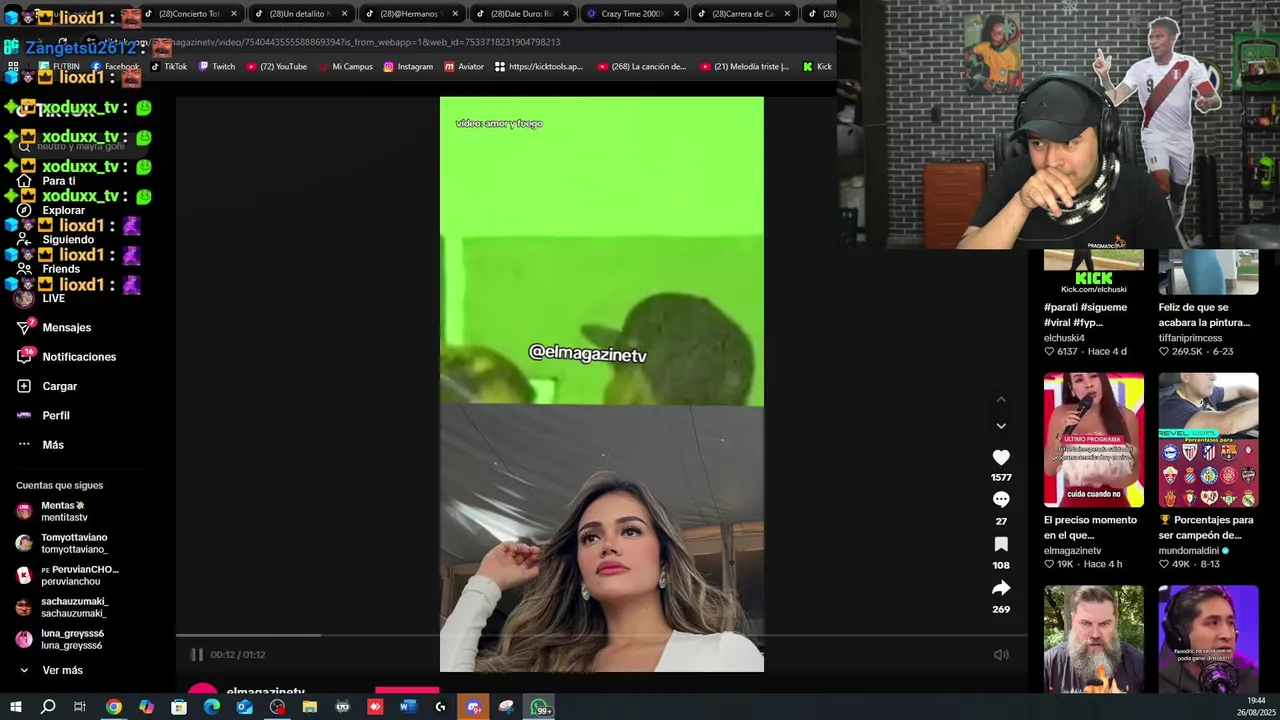Viewport: 1280px width, 720px height.
Task: Skip to the next video with down chevron
Action: [x=1001, y=426]
